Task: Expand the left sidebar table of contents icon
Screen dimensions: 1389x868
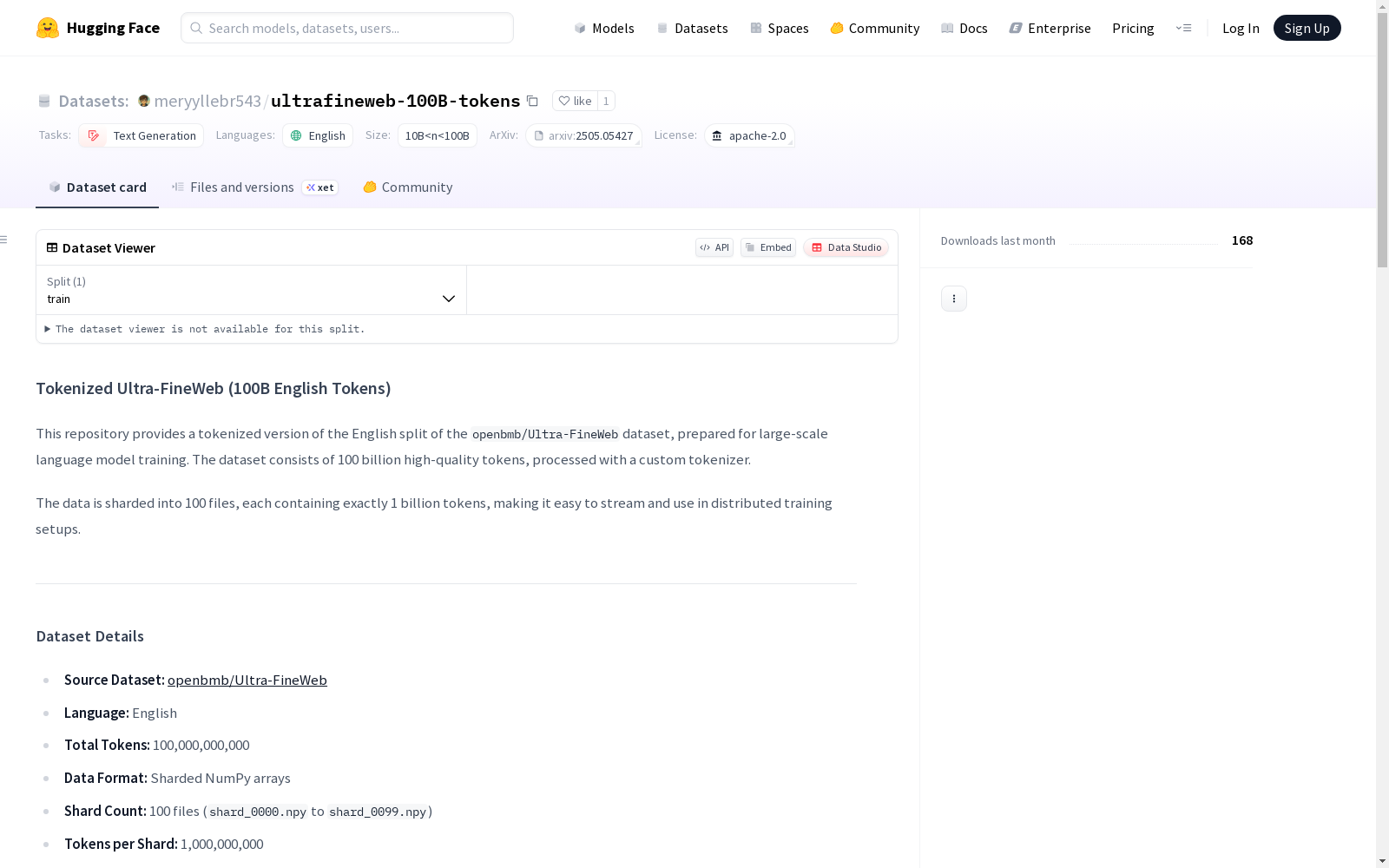Action: pos(4,240)
